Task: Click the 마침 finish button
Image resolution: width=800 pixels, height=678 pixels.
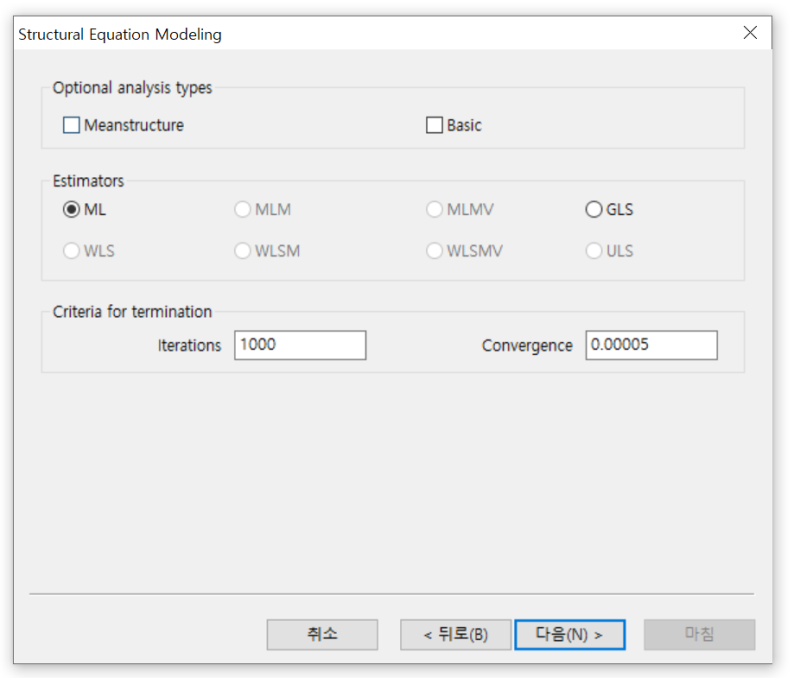Action: tap(699, 635)
